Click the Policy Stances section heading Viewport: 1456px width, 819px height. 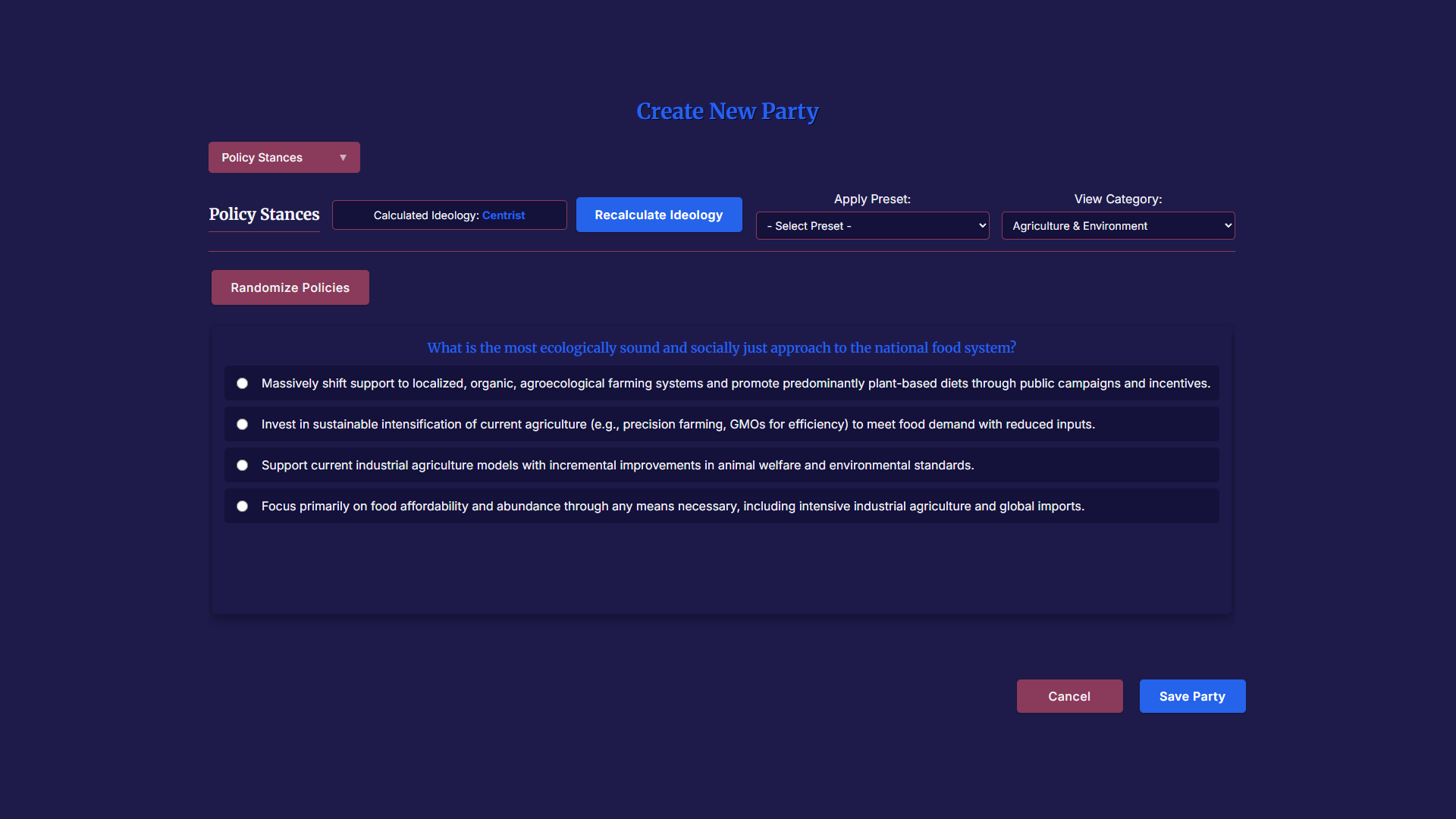[264, 215]
